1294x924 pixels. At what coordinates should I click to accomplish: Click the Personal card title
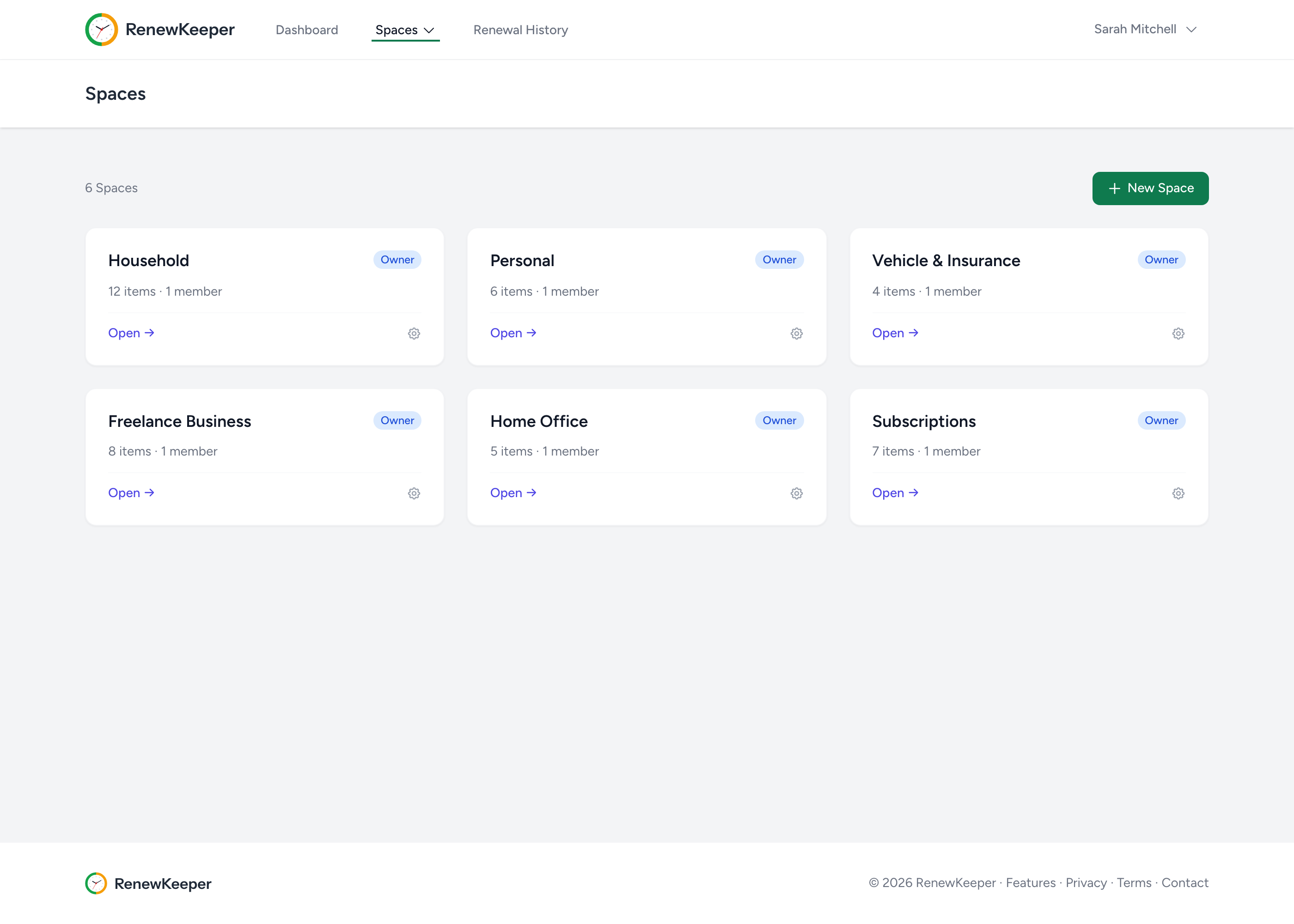tap(522, 261)
